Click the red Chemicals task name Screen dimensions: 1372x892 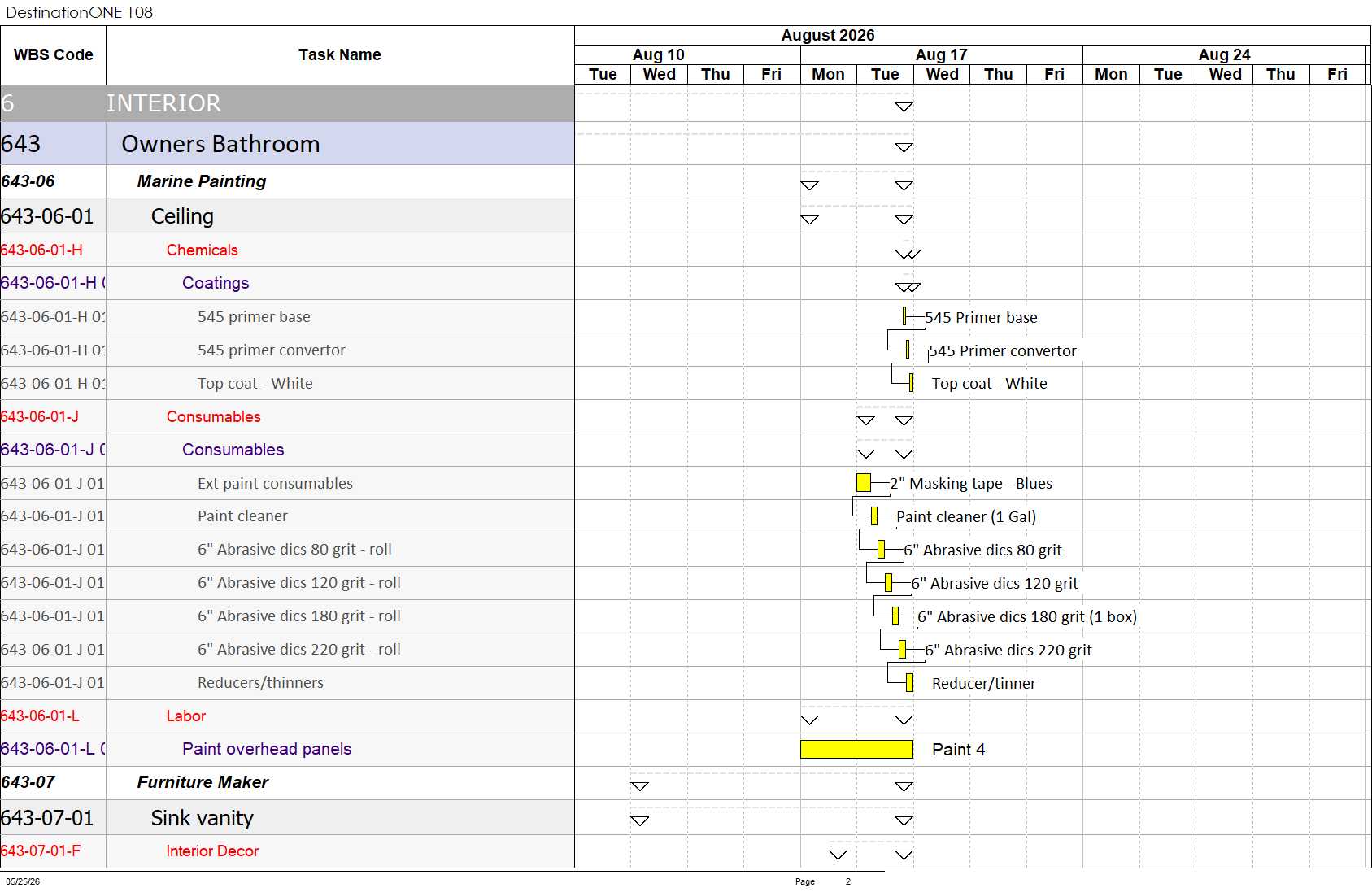tap(202, 250)
